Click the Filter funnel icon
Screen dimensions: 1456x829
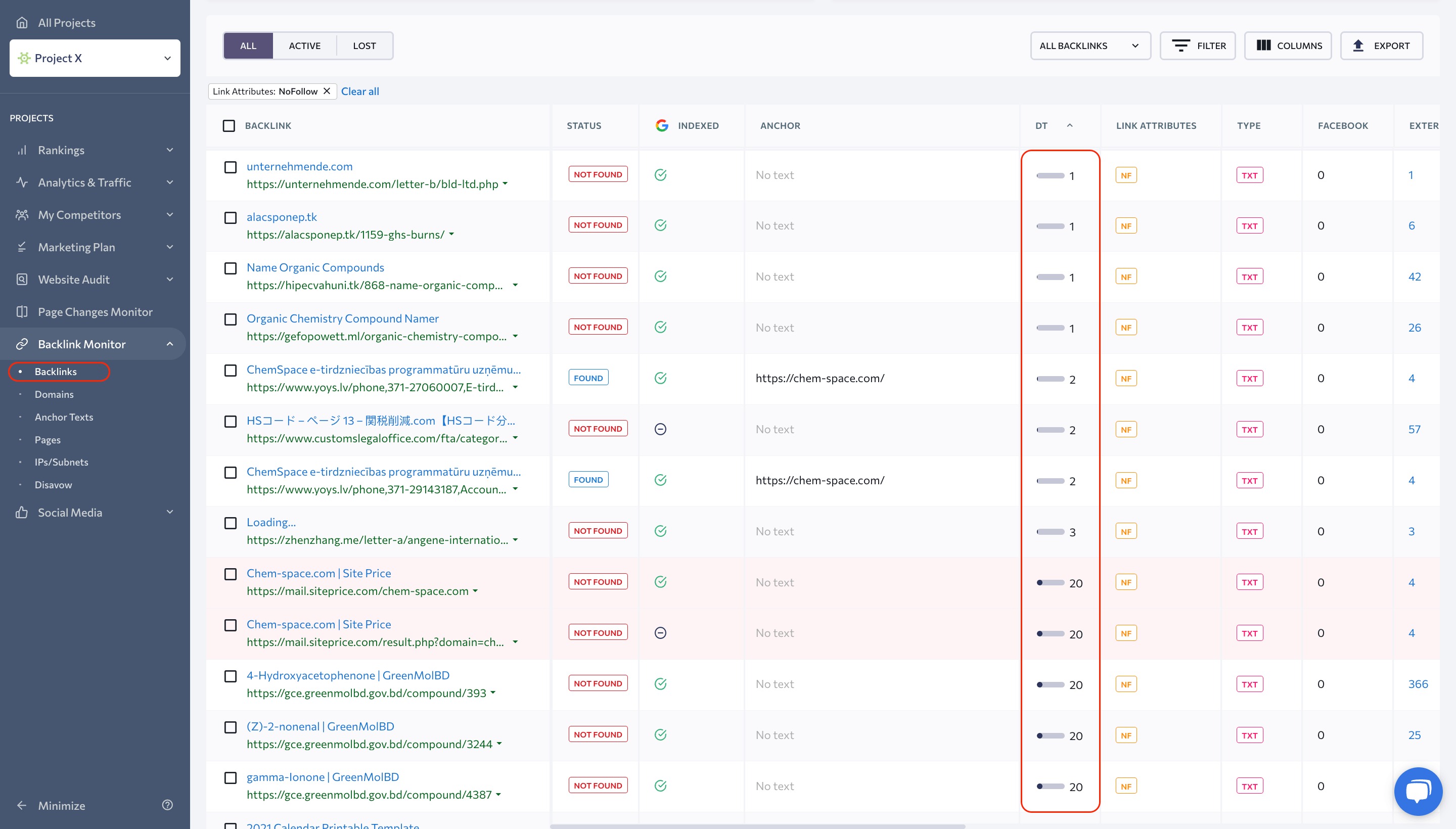(x=1181, y=45)
